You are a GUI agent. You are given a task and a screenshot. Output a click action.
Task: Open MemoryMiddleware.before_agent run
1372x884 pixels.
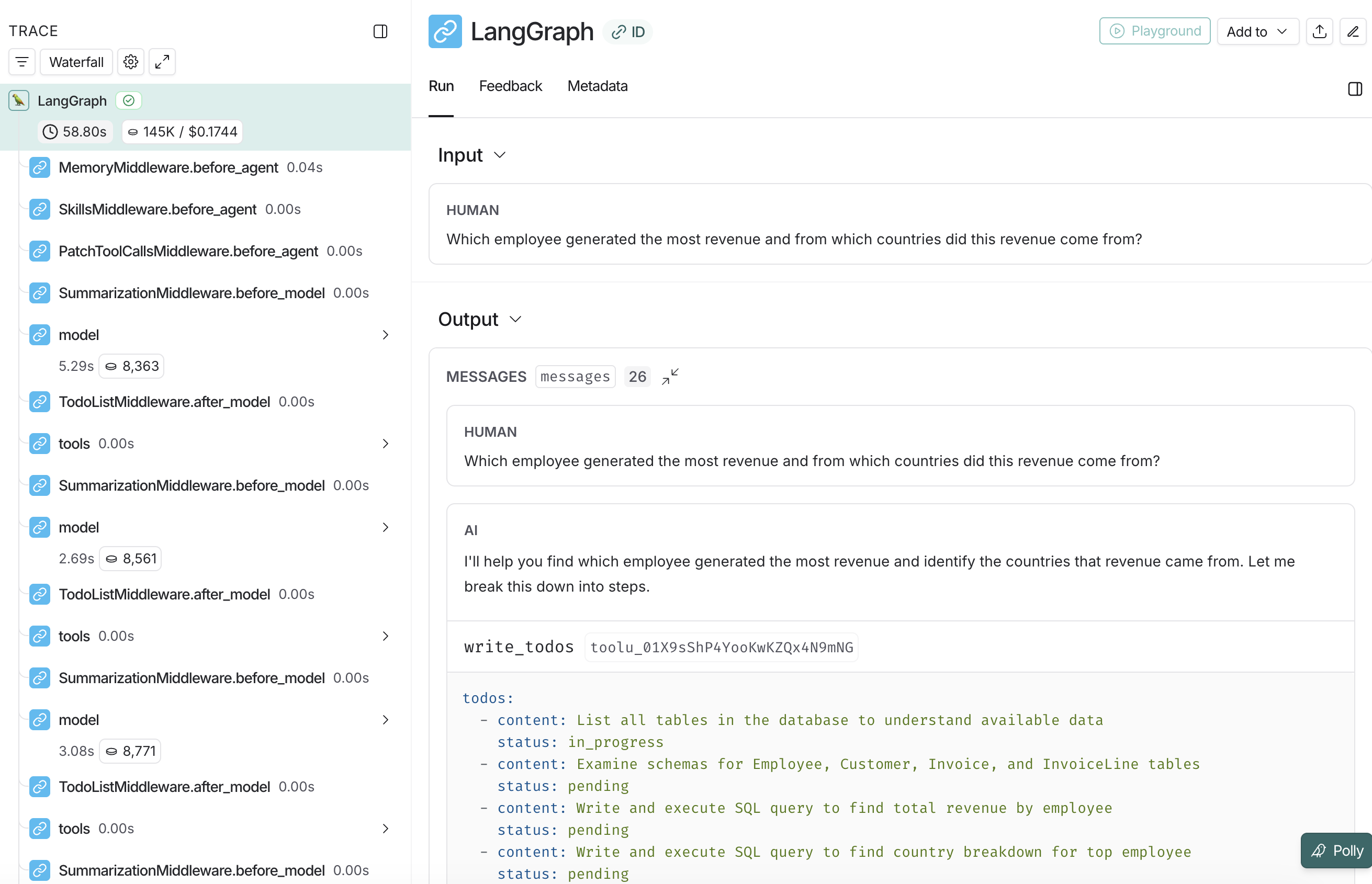168,167
